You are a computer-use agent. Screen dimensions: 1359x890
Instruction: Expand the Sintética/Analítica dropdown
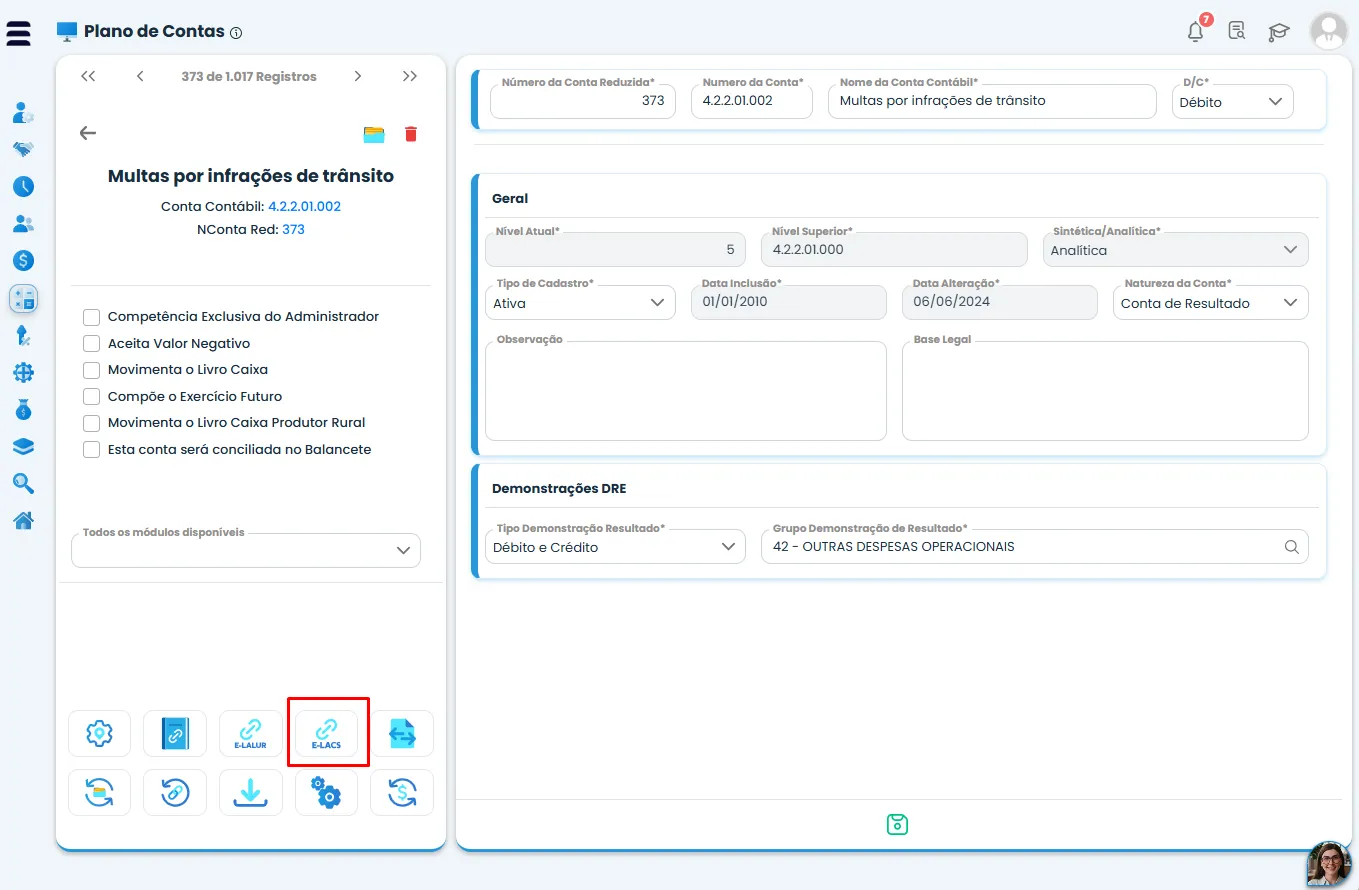1175,250
